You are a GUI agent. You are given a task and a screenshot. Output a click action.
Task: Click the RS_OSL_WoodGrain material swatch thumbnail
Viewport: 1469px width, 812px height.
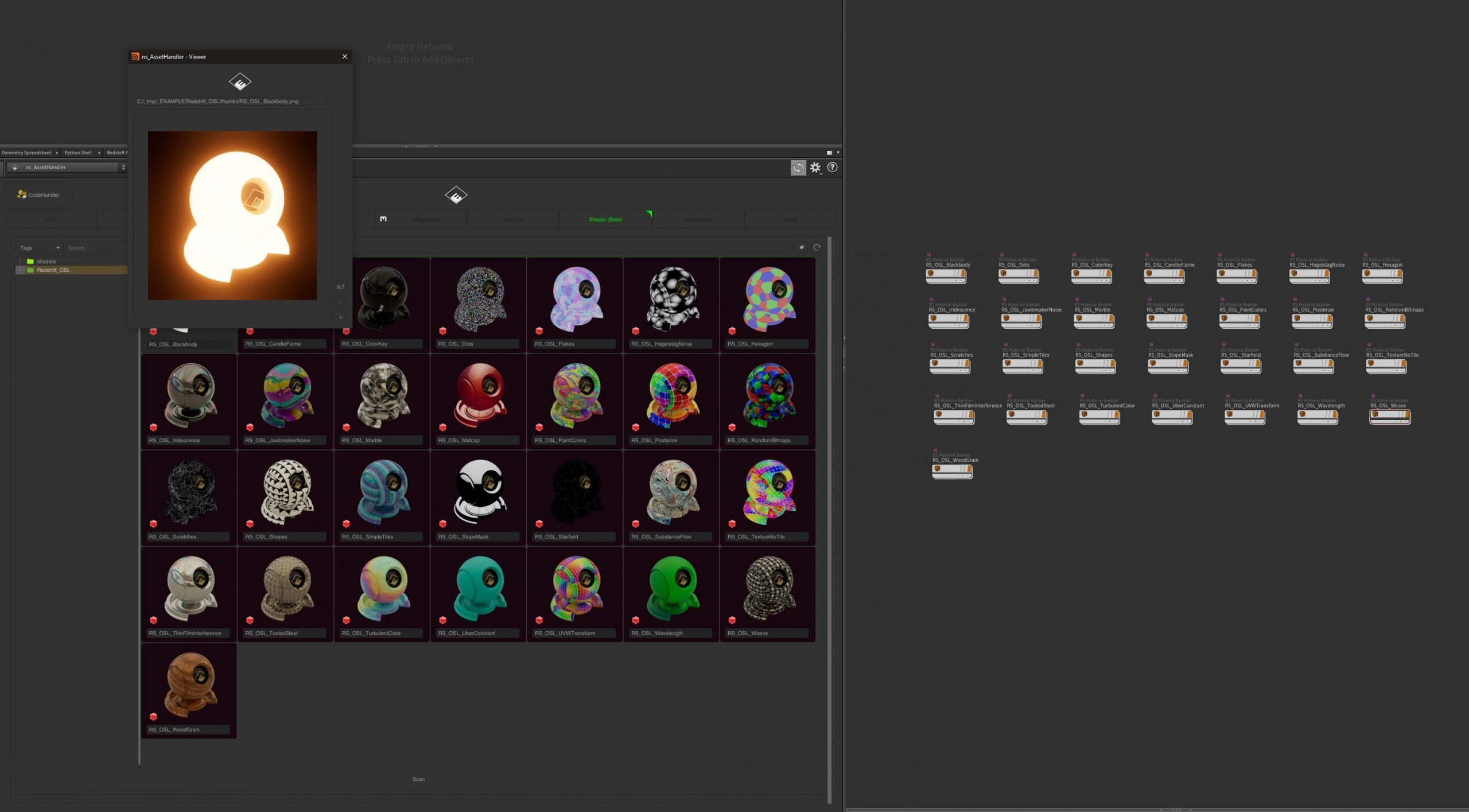coord(189,683)
